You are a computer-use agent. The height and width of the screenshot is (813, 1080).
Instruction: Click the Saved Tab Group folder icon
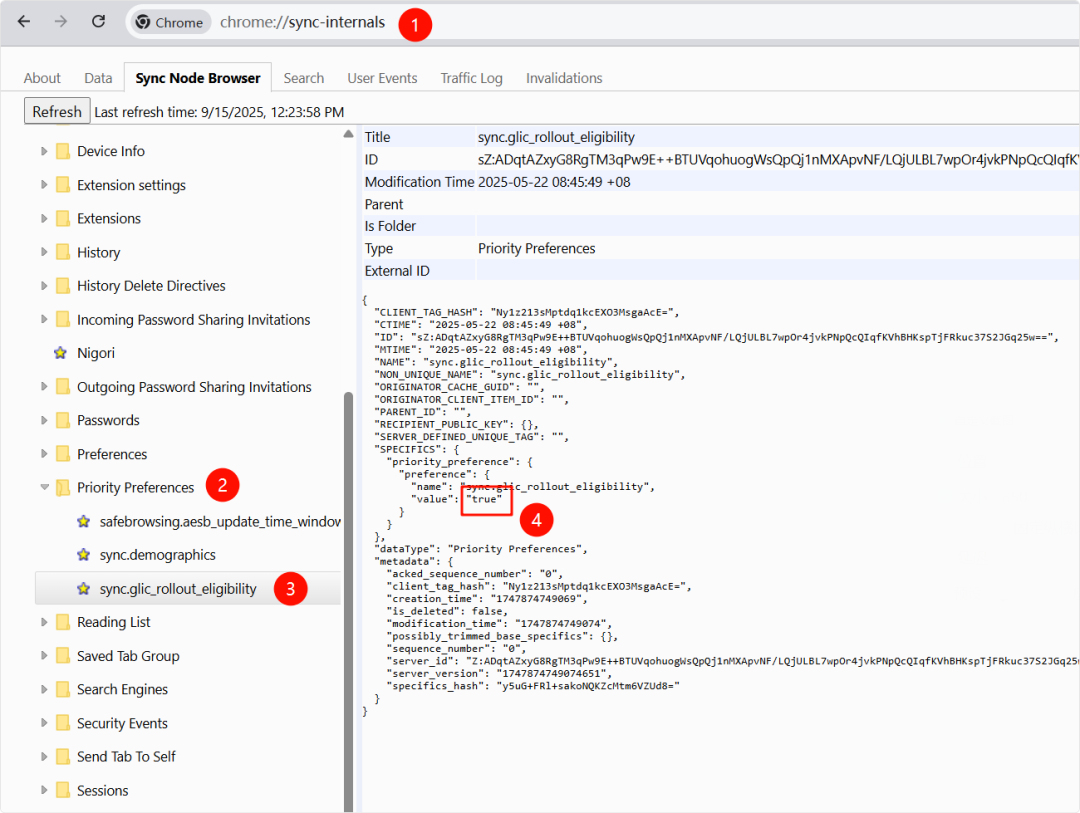[x=63, y=656]
